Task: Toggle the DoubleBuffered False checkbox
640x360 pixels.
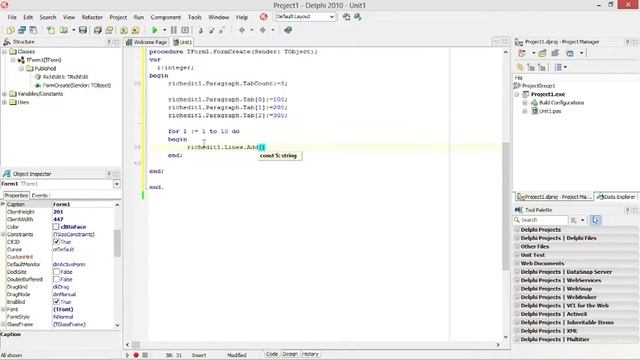Action: (x=56, y=279)
